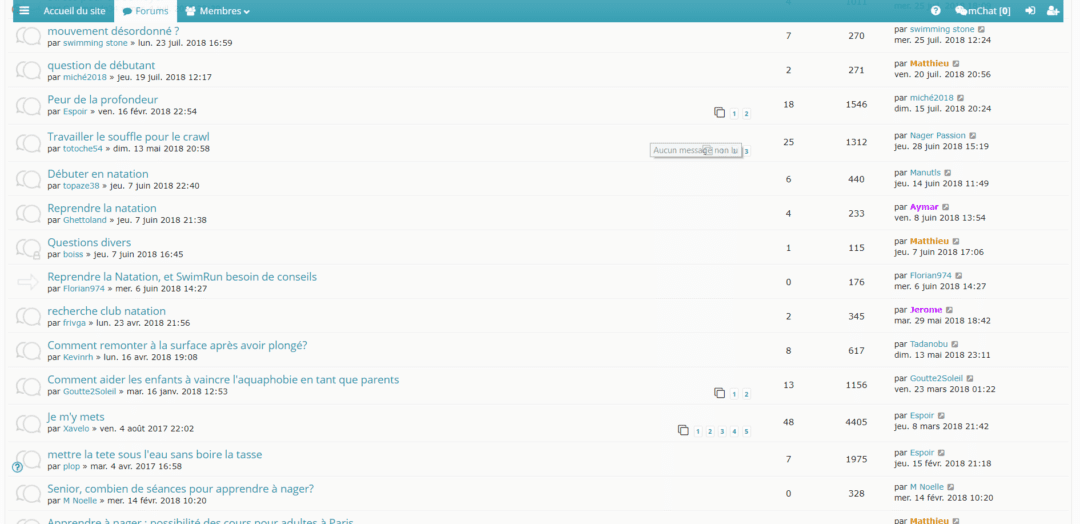Go to page 5 of Je m'y mets

click(747, 432)
